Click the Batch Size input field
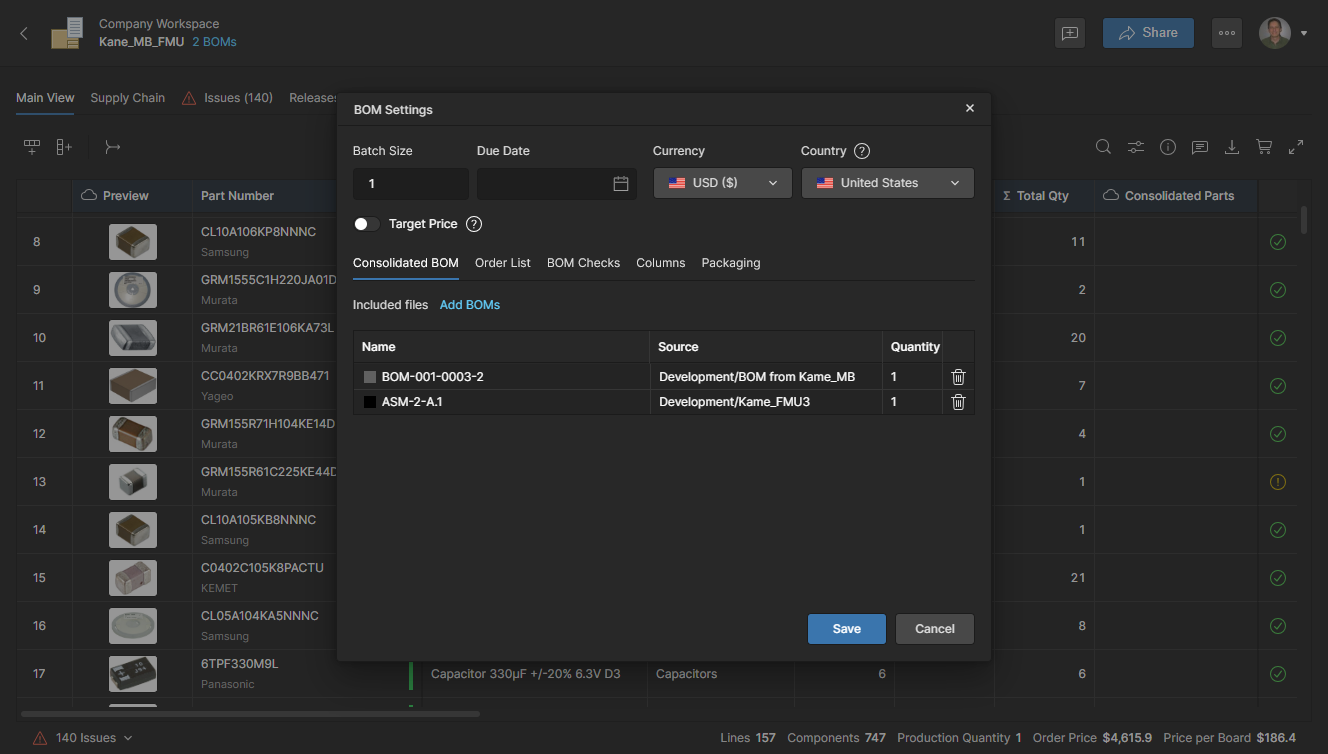The height and width of the screenshot is (754, 1328). tap(411, 184)
